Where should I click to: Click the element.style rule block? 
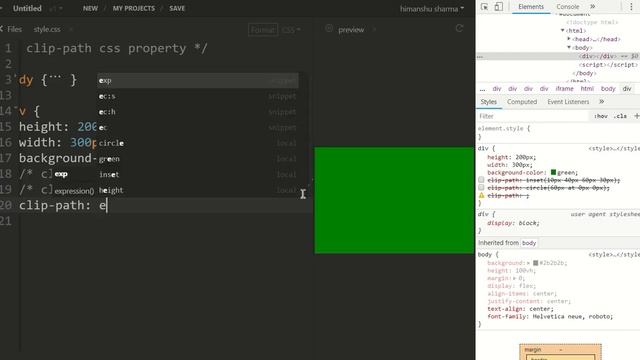click(x=558, y=132)
